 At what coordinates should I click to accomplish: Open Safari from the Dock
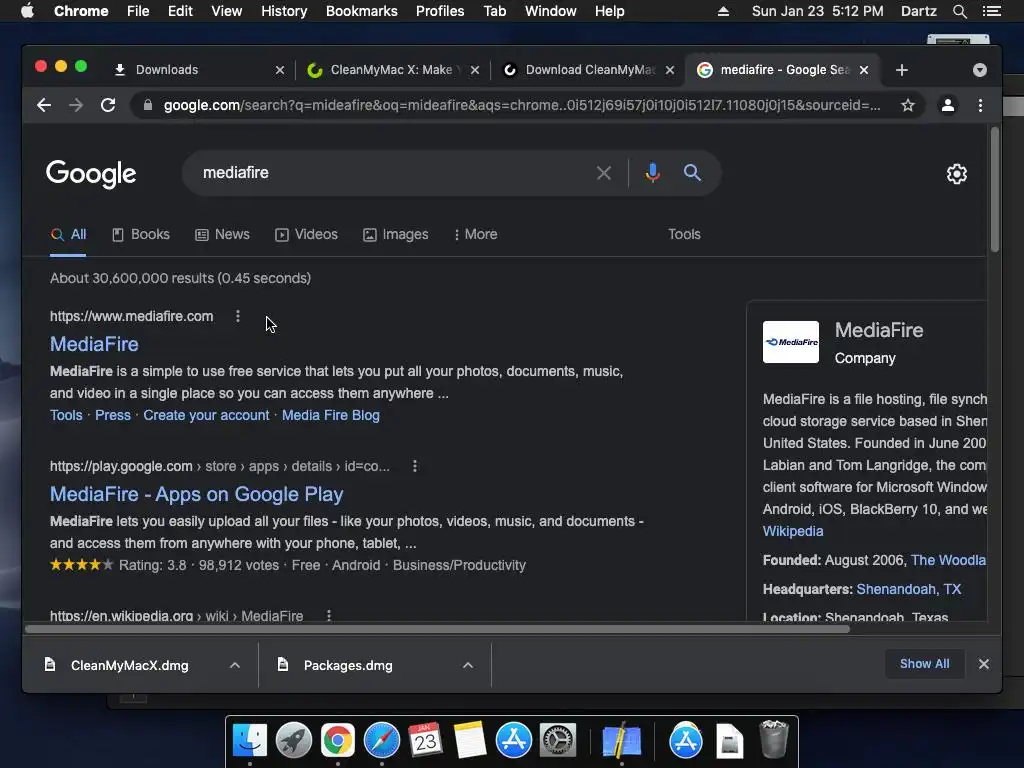click(381, 741)
